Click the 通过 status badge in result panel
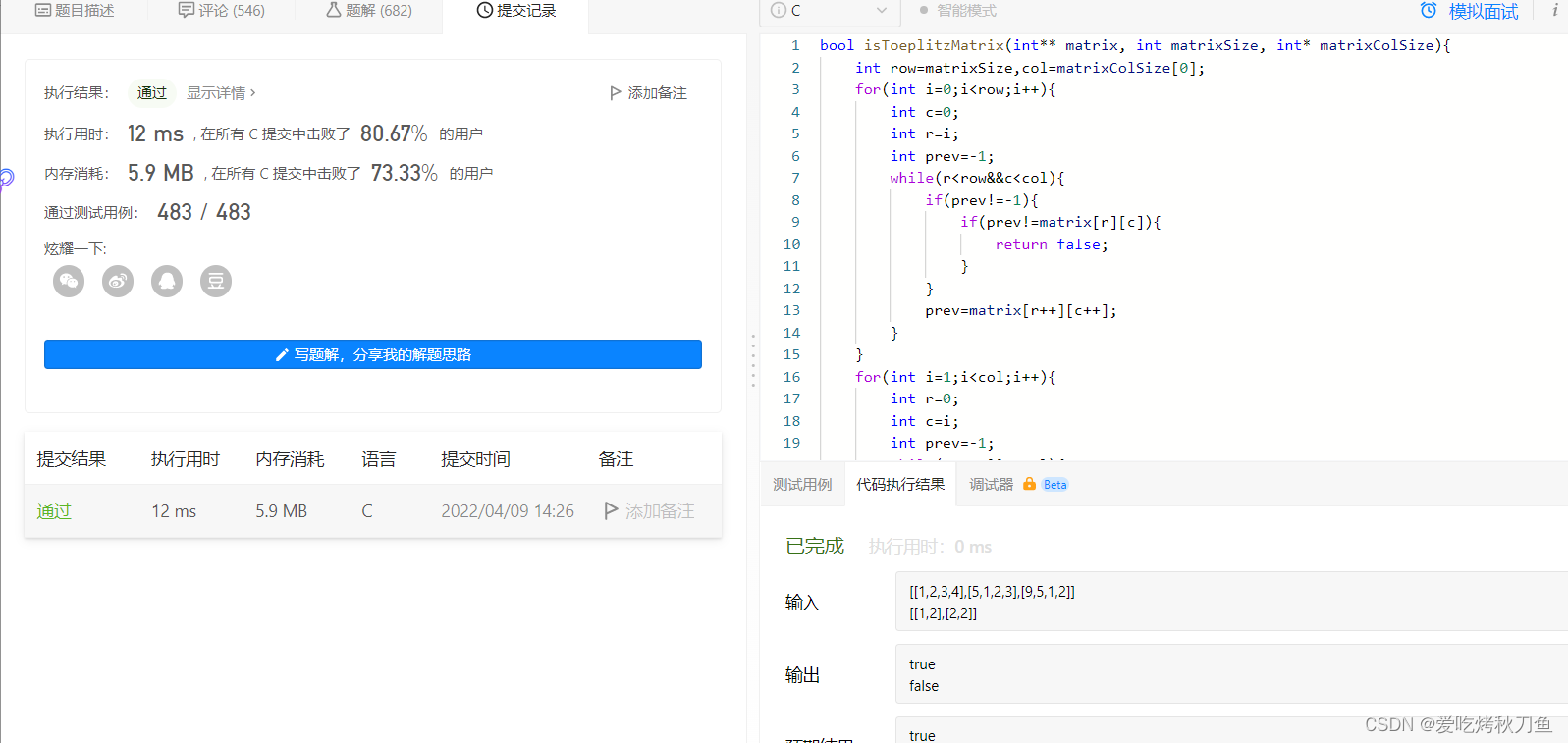The image size is (1568, 743). 152,93
